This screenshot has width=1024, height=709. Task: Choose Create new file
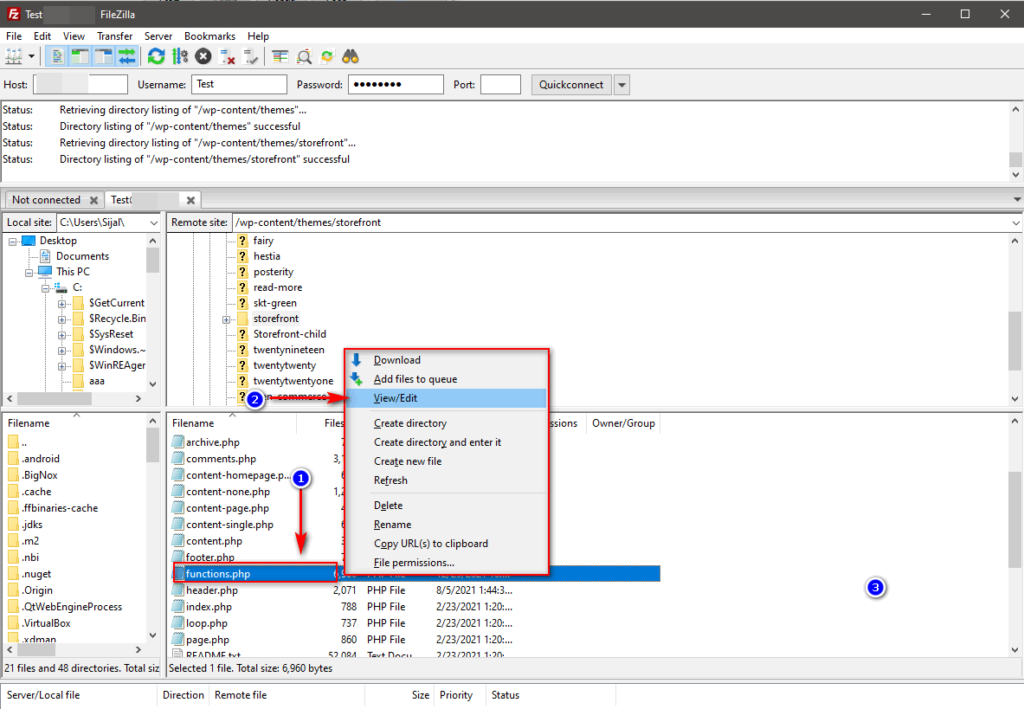[447, 461]
